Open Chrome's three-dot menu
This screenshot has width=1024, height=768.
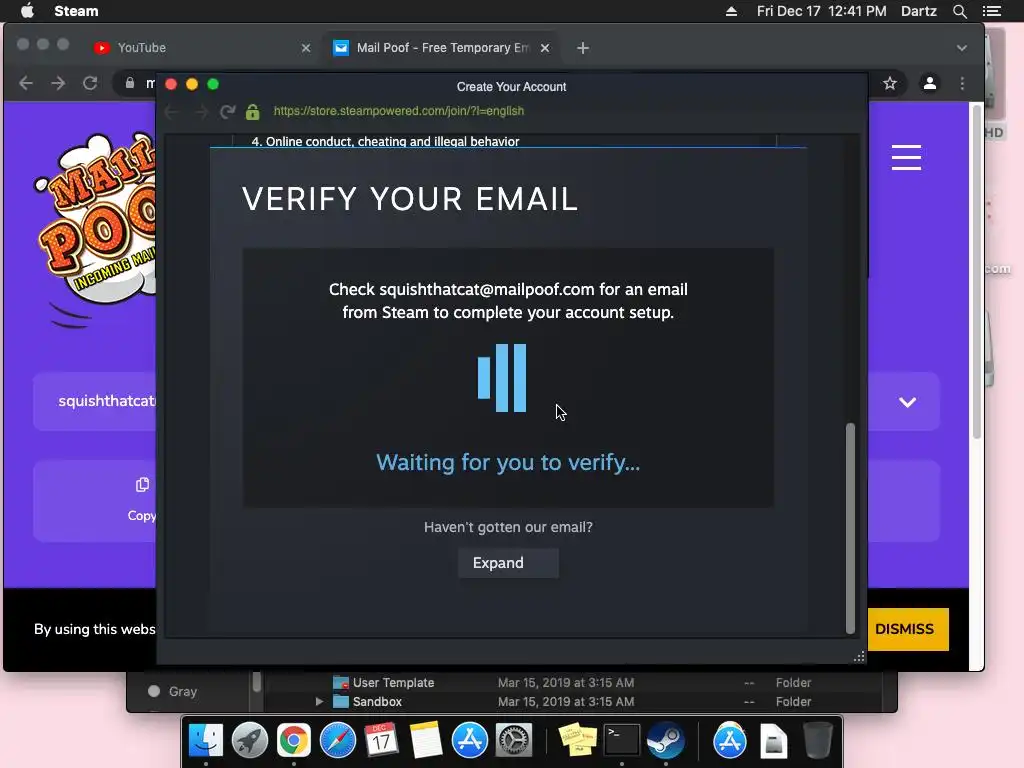pos(962,83)
